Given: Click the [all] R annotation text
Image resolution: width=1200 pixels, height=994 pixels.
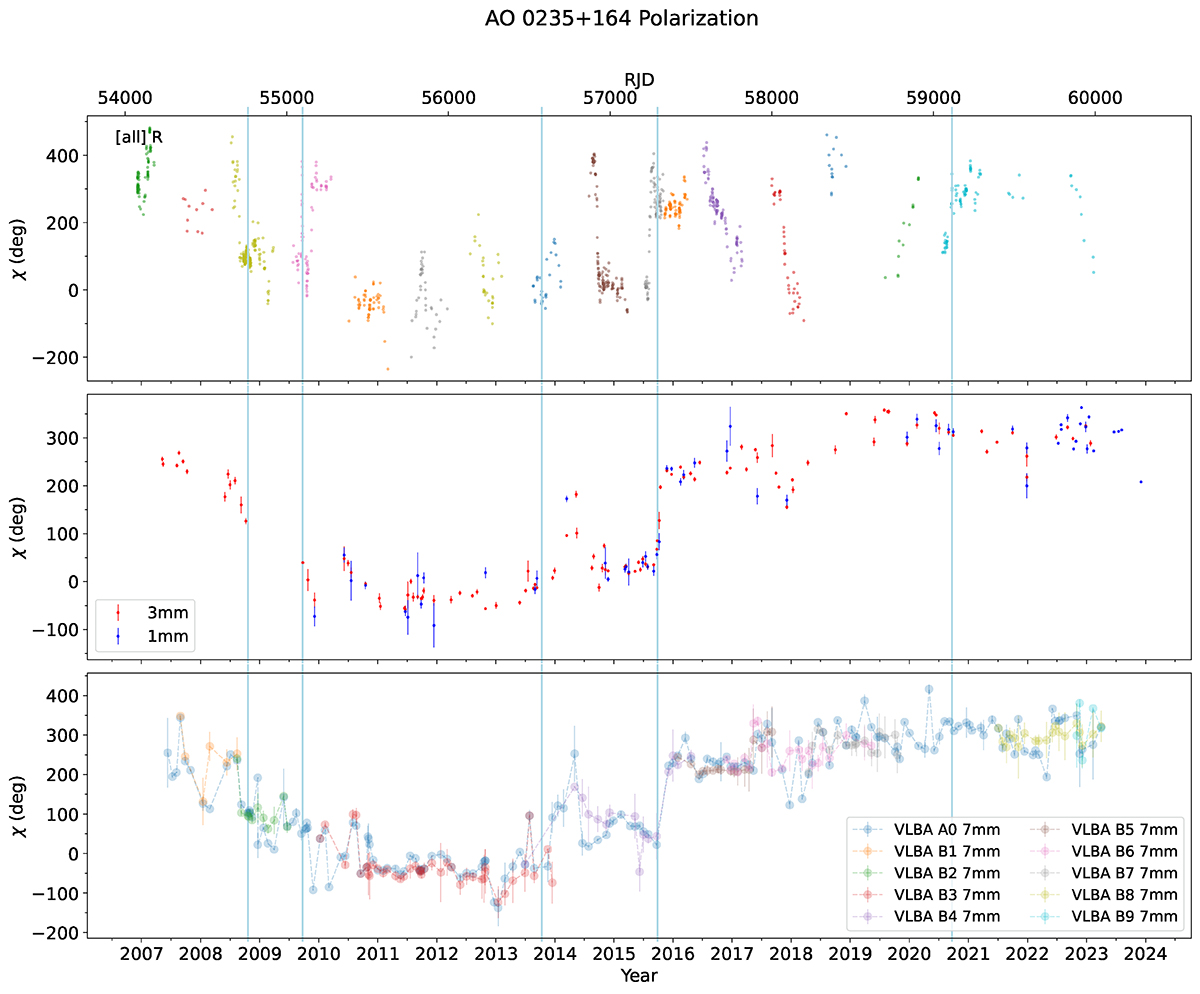Looking at the screenshot, I should click(x=138, y=138).
